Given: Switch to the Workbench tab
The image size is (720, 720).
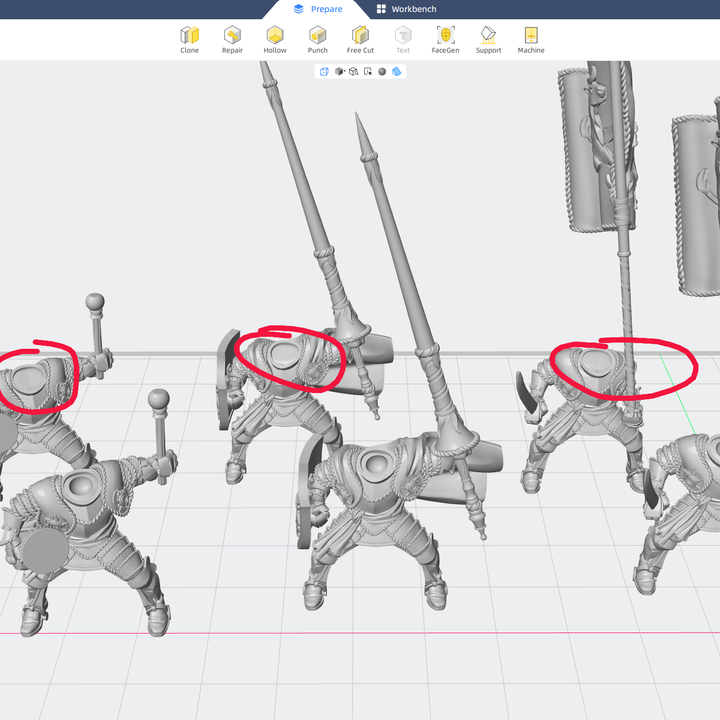Looking at the screenshot, I should pos(406,9).
